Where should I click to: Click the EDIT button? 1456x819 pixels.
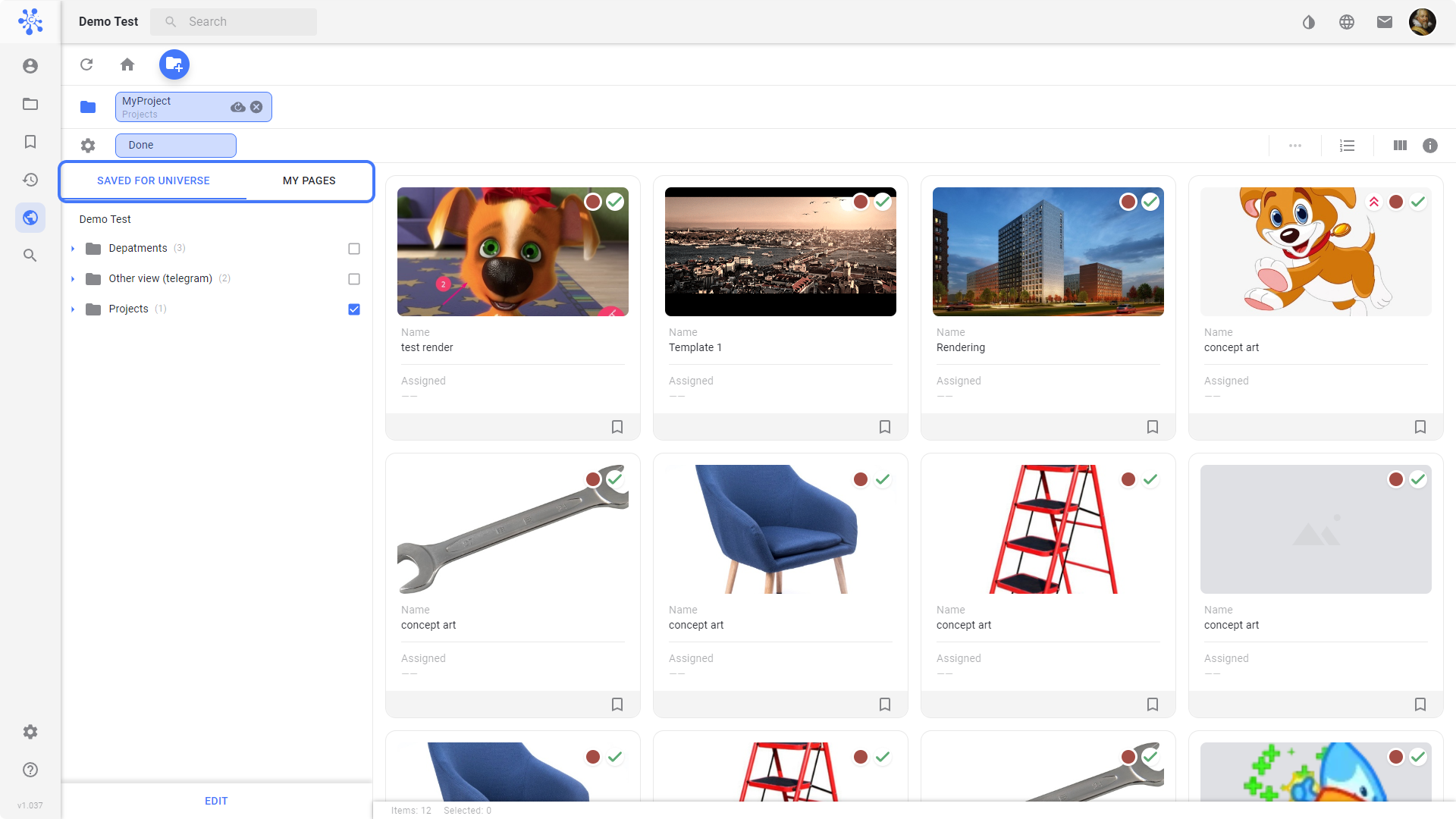click(216, 801)
